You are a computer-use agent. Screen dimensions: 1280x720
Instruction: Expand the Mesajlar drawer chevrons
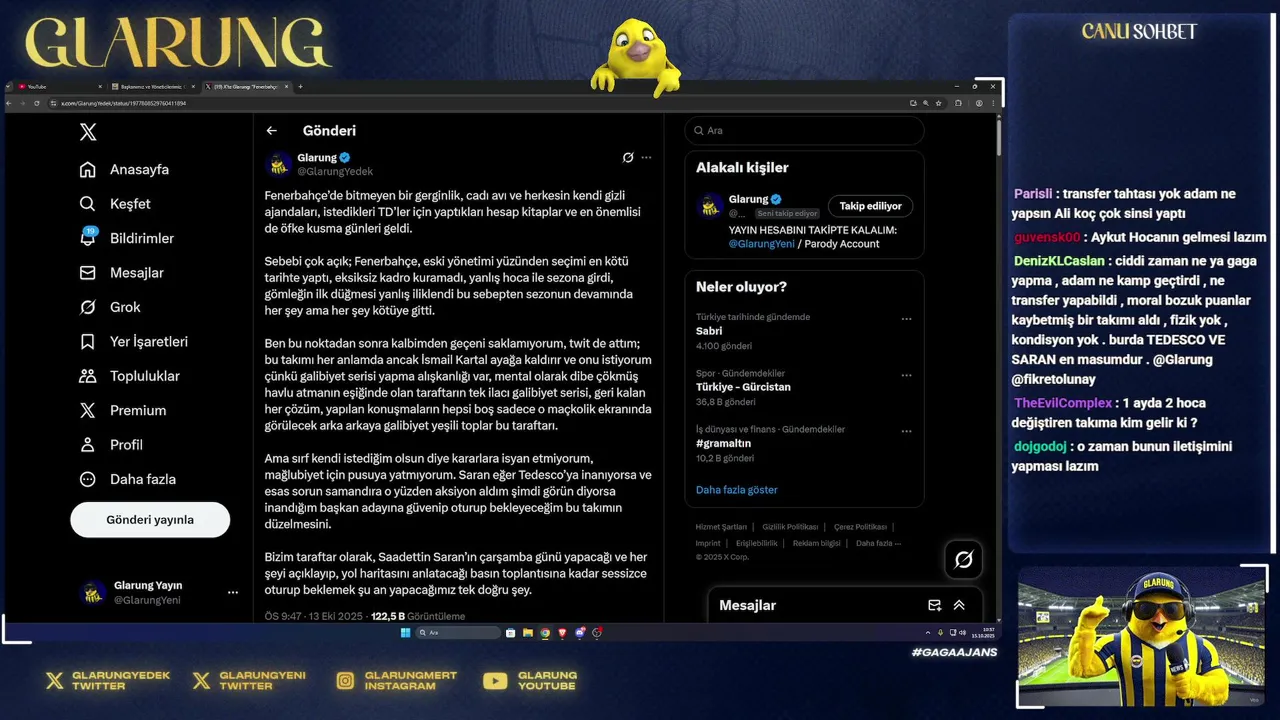point(959,605)
